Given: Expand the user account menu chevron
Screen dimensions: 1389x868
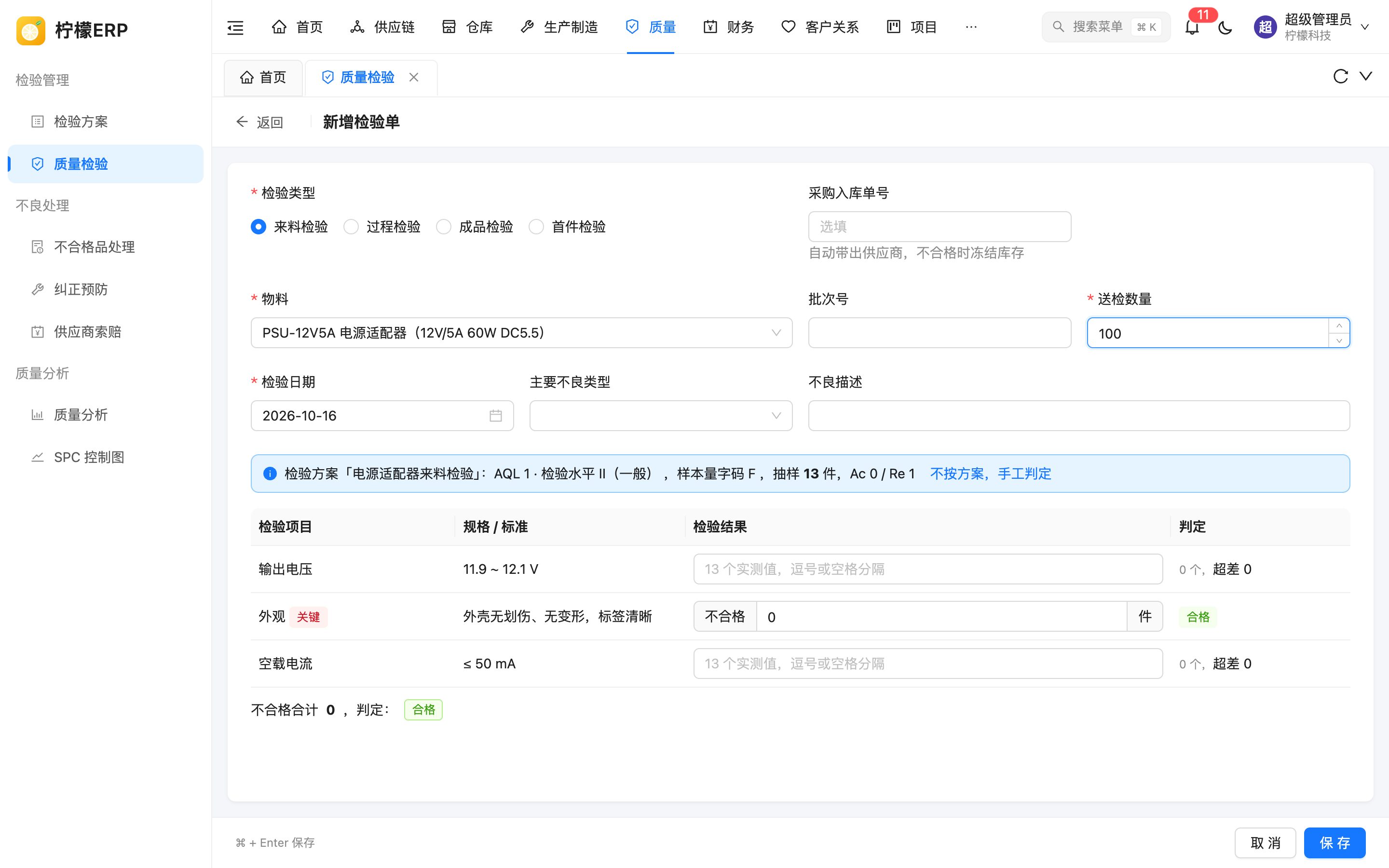Looking at the screenshot, I should (1365, 27).
